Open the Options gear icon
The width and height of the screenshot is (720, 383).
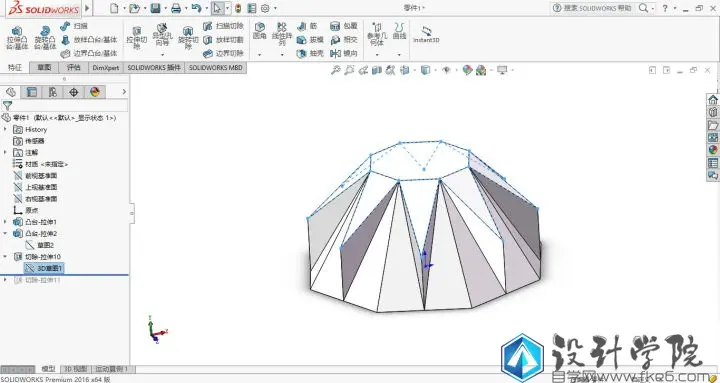(265, 8)
